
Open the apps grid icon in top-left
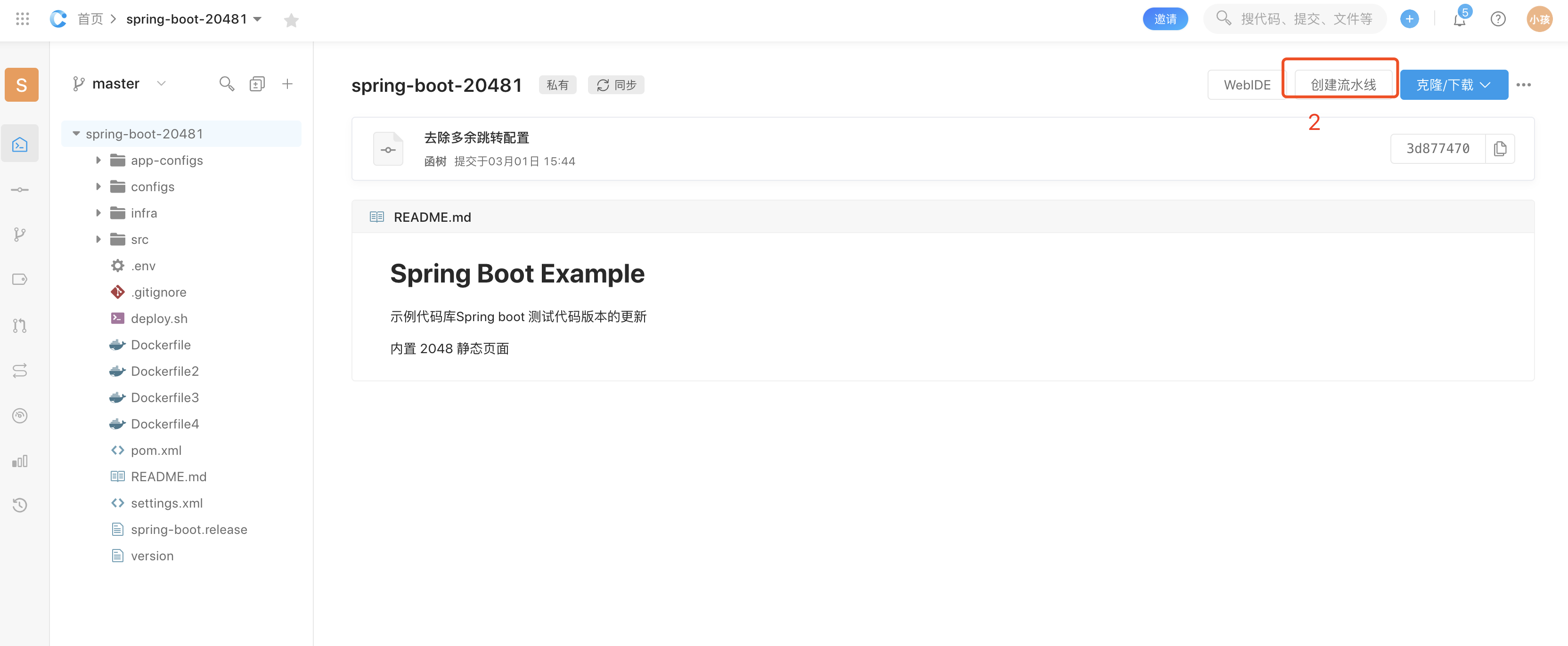pos(23,19)
